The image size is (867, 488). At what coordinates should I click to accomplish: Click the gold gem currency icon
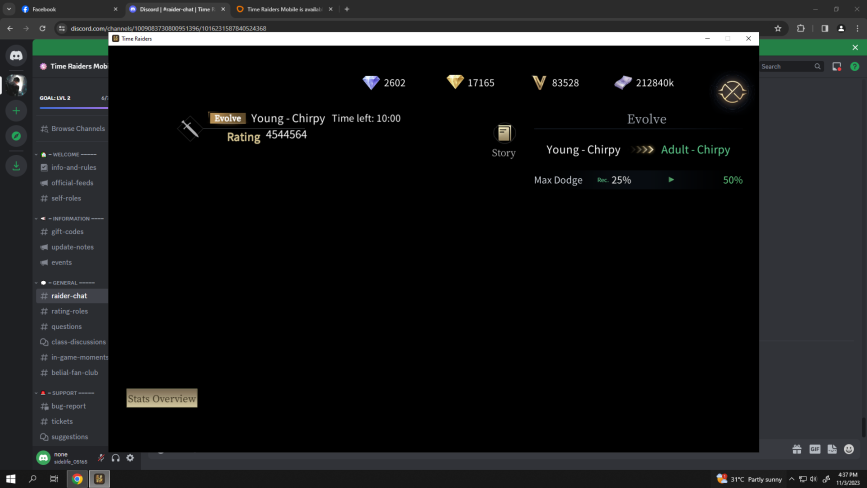pyautogui.click(x=455, y=82)
